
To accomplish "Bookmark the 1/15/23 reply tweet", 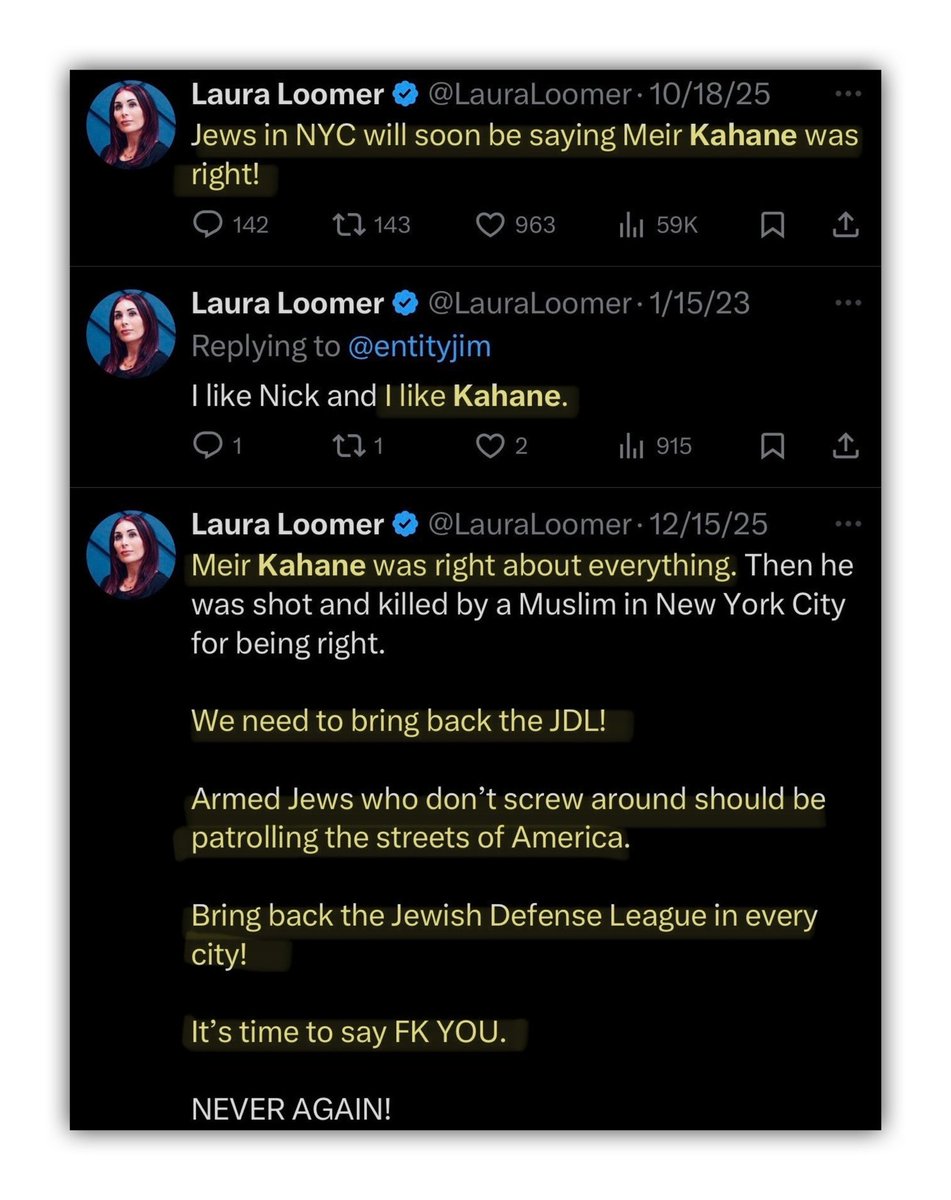I will coord(772,446).
